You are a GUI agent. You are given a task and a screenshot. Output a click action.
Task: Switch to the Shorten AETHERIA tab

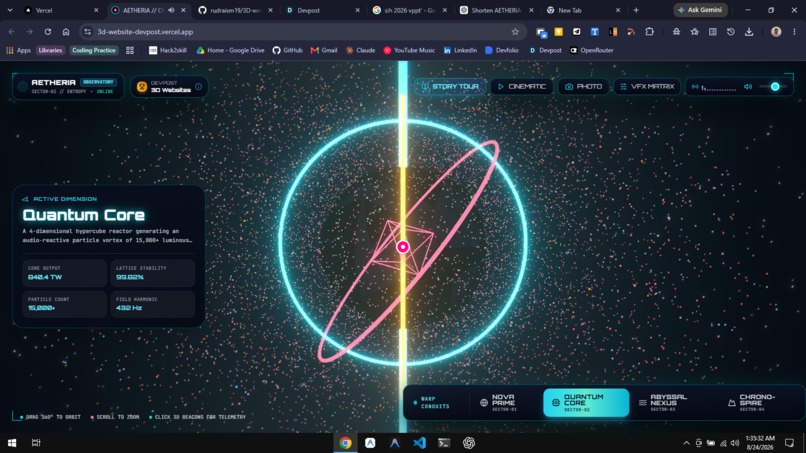(497, 10)
